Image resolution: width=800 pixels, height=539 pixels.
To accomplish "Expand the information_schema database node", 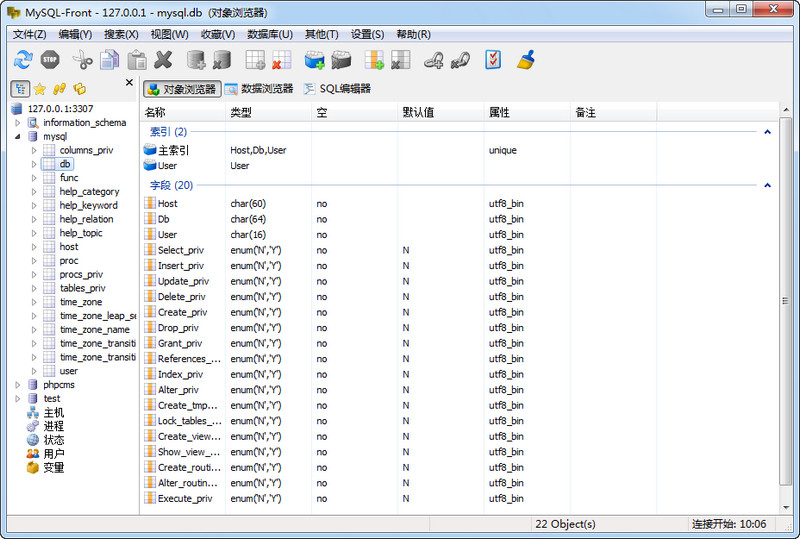I will (x=17, y=122).
